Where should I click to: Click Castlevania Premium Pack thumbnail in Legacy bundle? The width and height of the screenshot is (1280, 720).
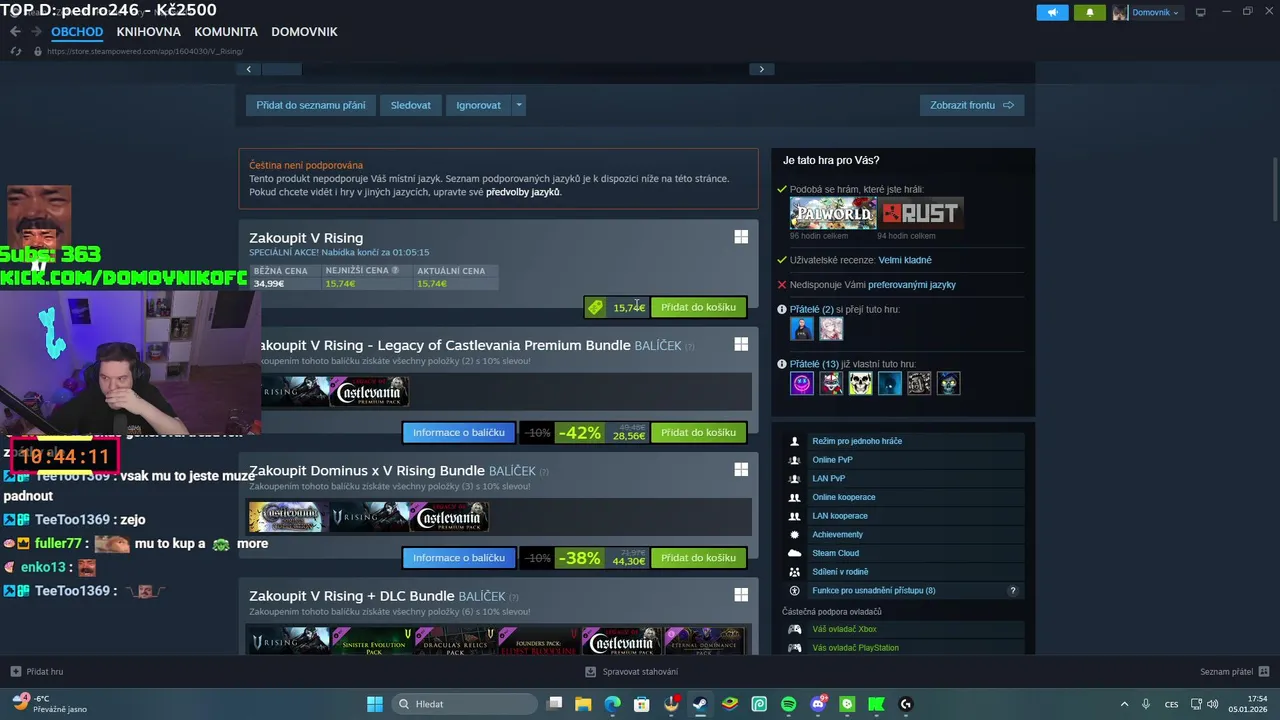(x=369, y=391)
